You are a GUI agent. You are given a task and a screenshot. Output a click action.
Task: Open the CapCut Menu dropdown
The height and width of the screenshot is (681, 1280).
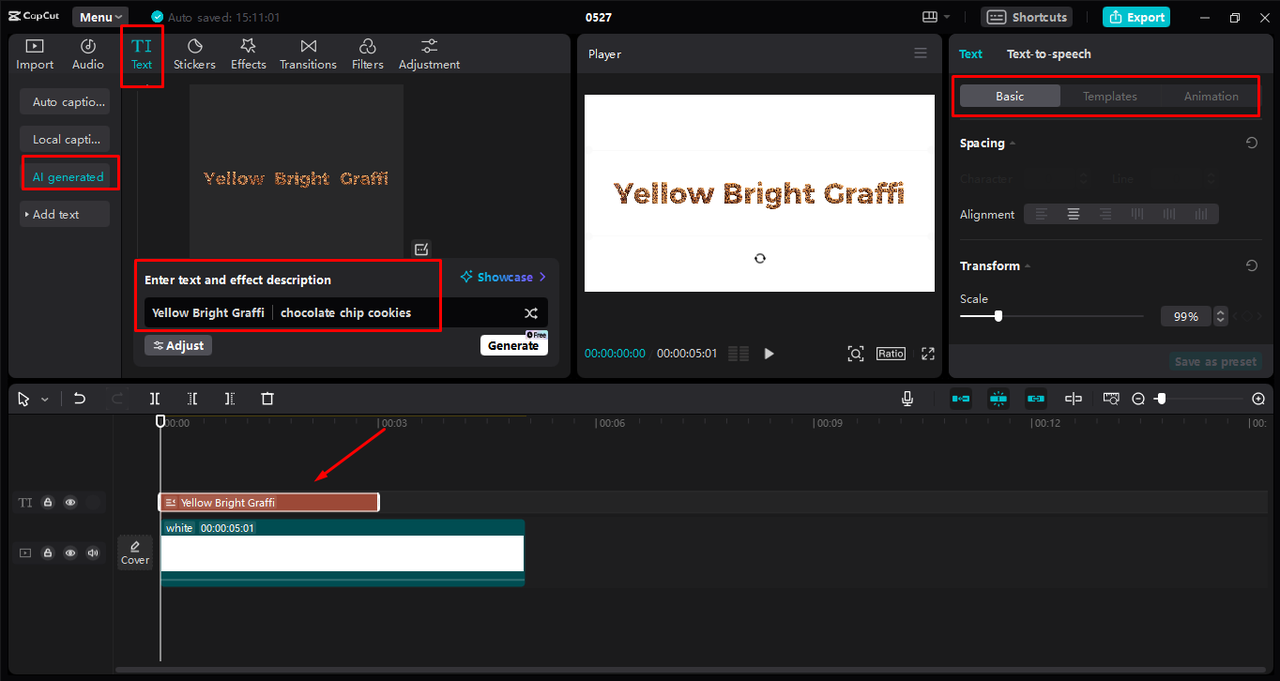click(x=100, y=17)
